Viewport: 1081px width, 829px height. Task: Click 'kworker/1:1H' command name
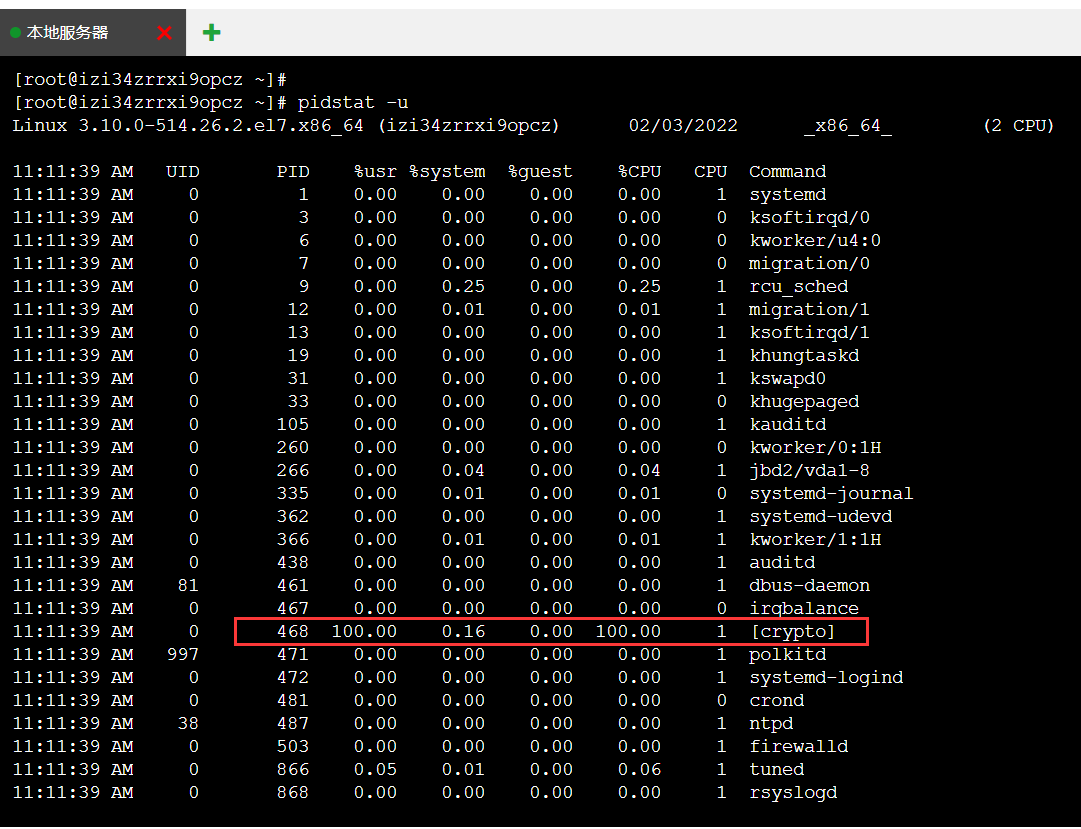tap(816, 539)
